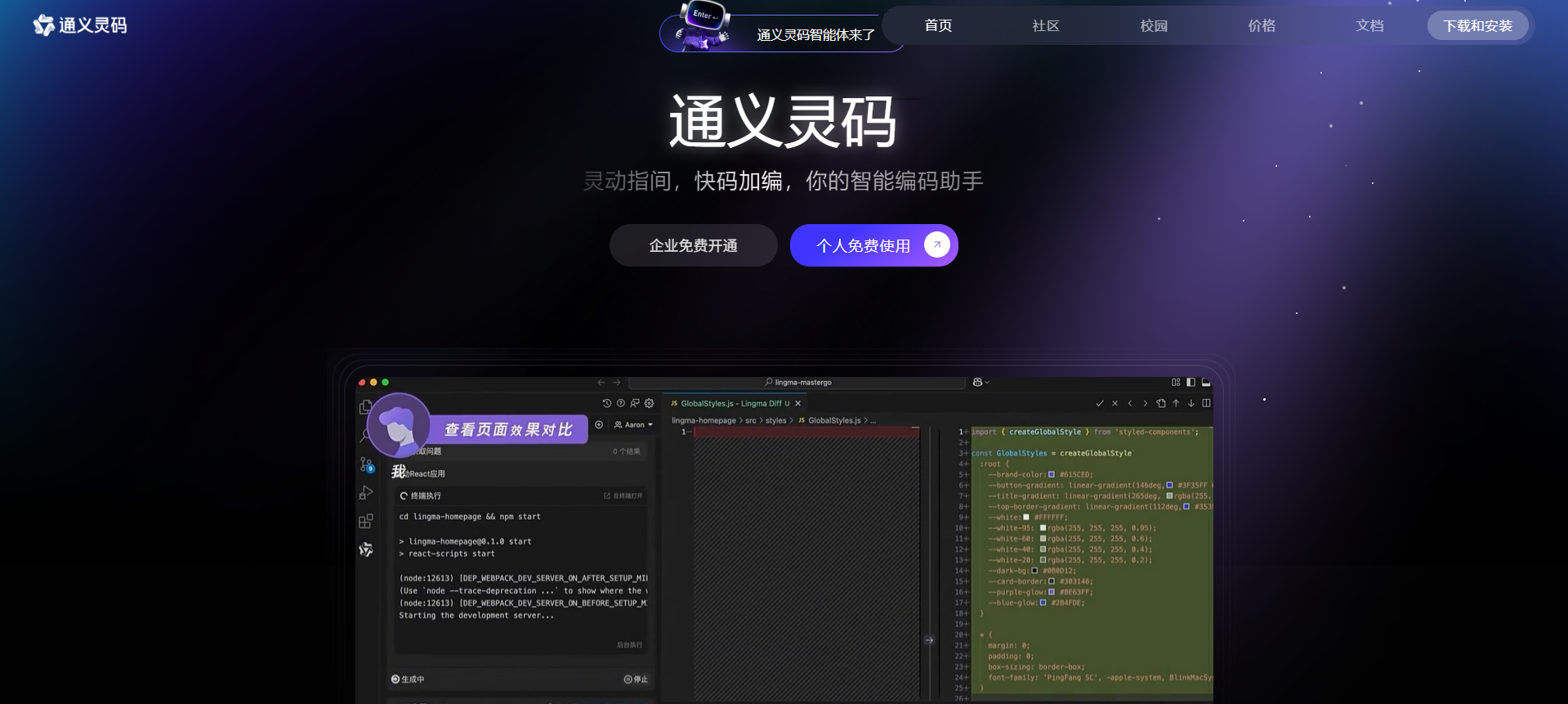Open the #8E63FF purple-glow color swatch

[1052, 592]
